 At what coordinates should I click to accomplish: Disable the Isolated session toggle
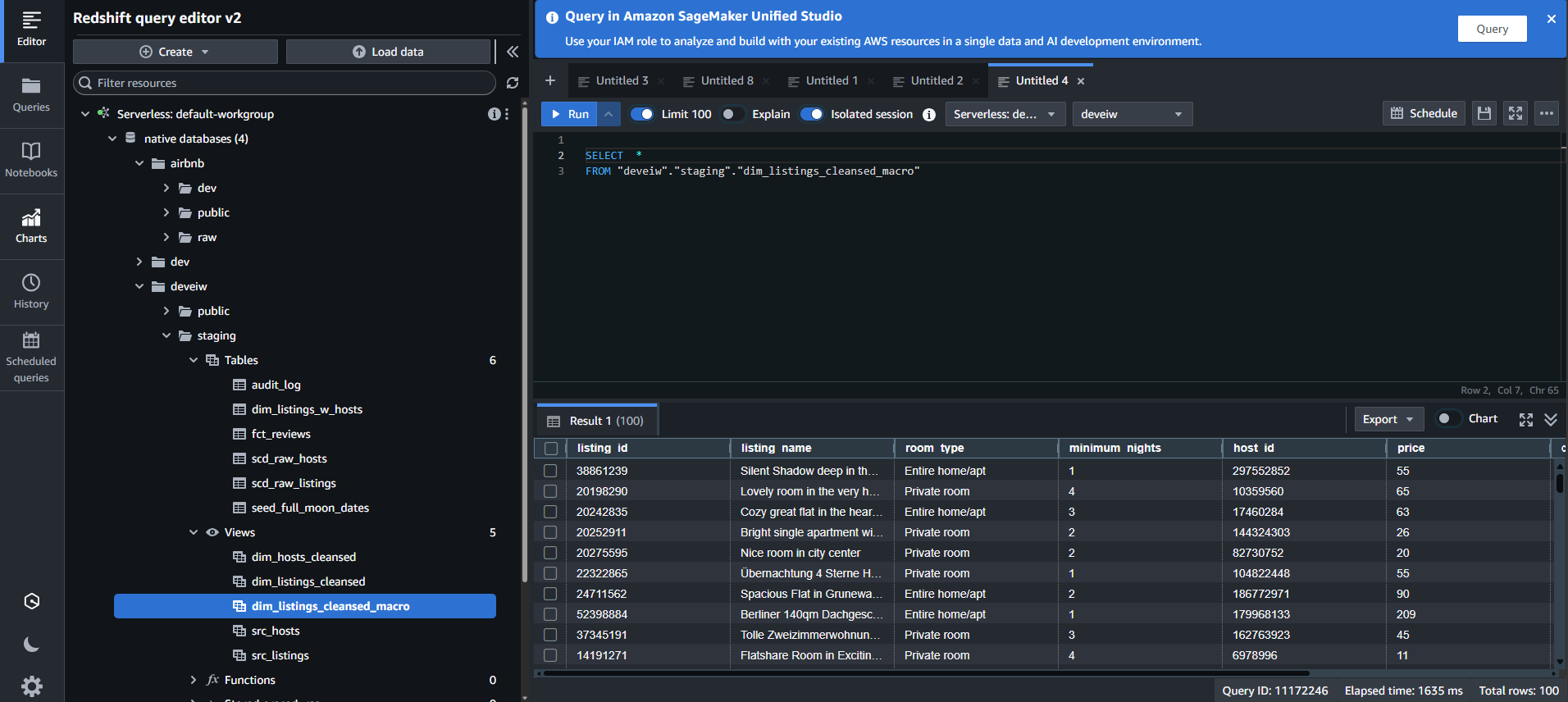tap(811, 114)
